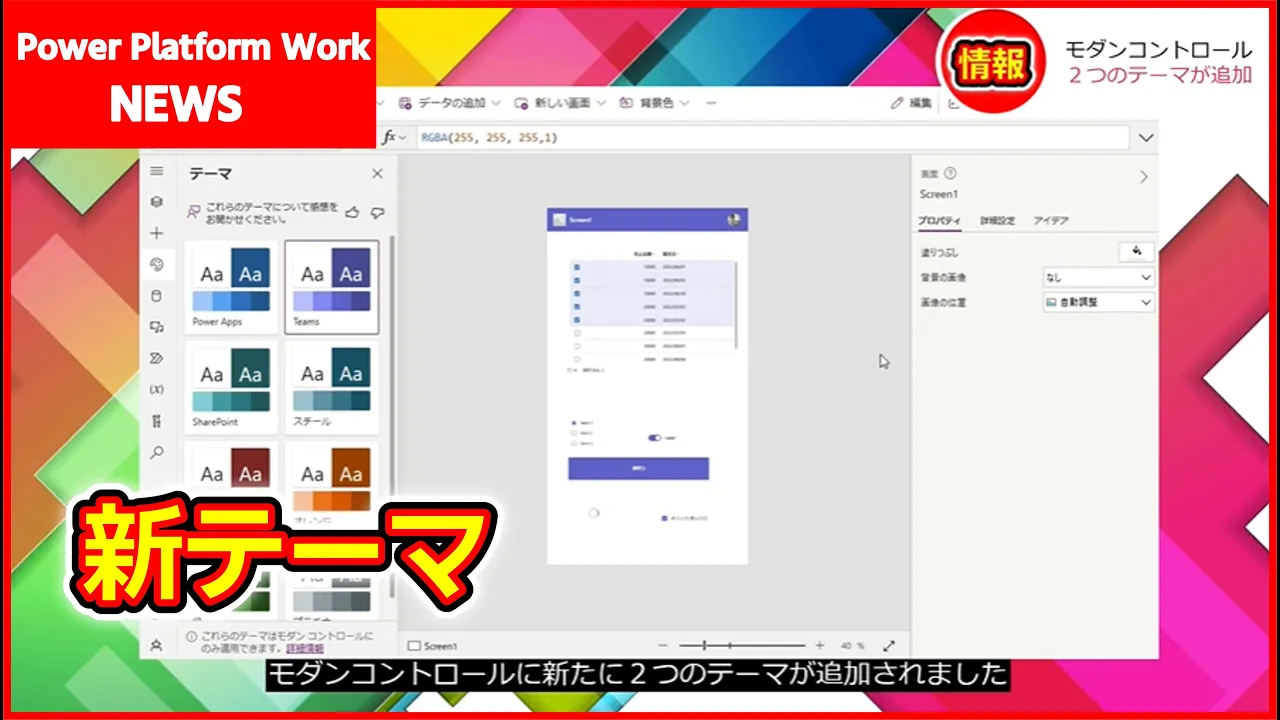Open the 新しい画面 dropdown
This screenshot has height=720, width=1280.
[x=560, y=103]
